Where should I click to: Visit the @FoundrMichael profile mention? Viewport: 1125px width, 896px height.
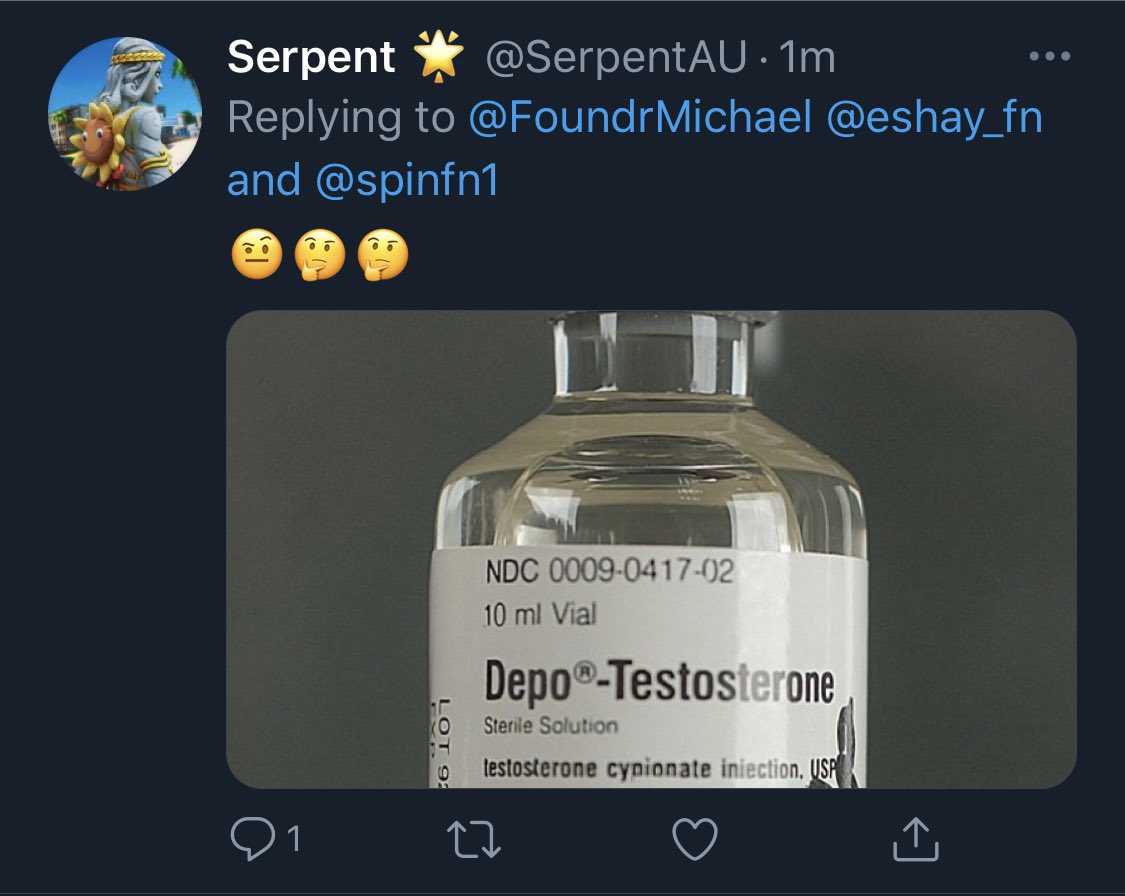(x=641, y=119)
